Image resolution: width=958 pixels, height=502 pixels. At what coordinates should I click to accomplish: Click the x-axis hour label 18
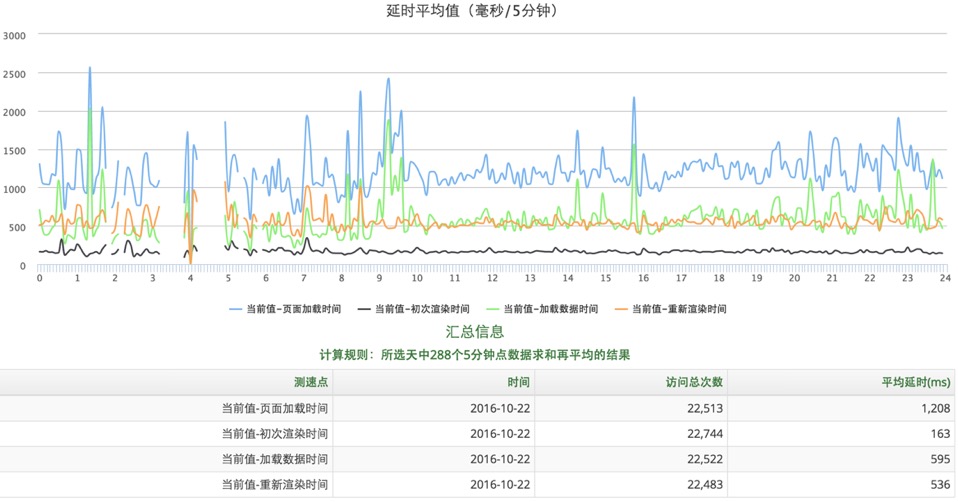point(719,278)
